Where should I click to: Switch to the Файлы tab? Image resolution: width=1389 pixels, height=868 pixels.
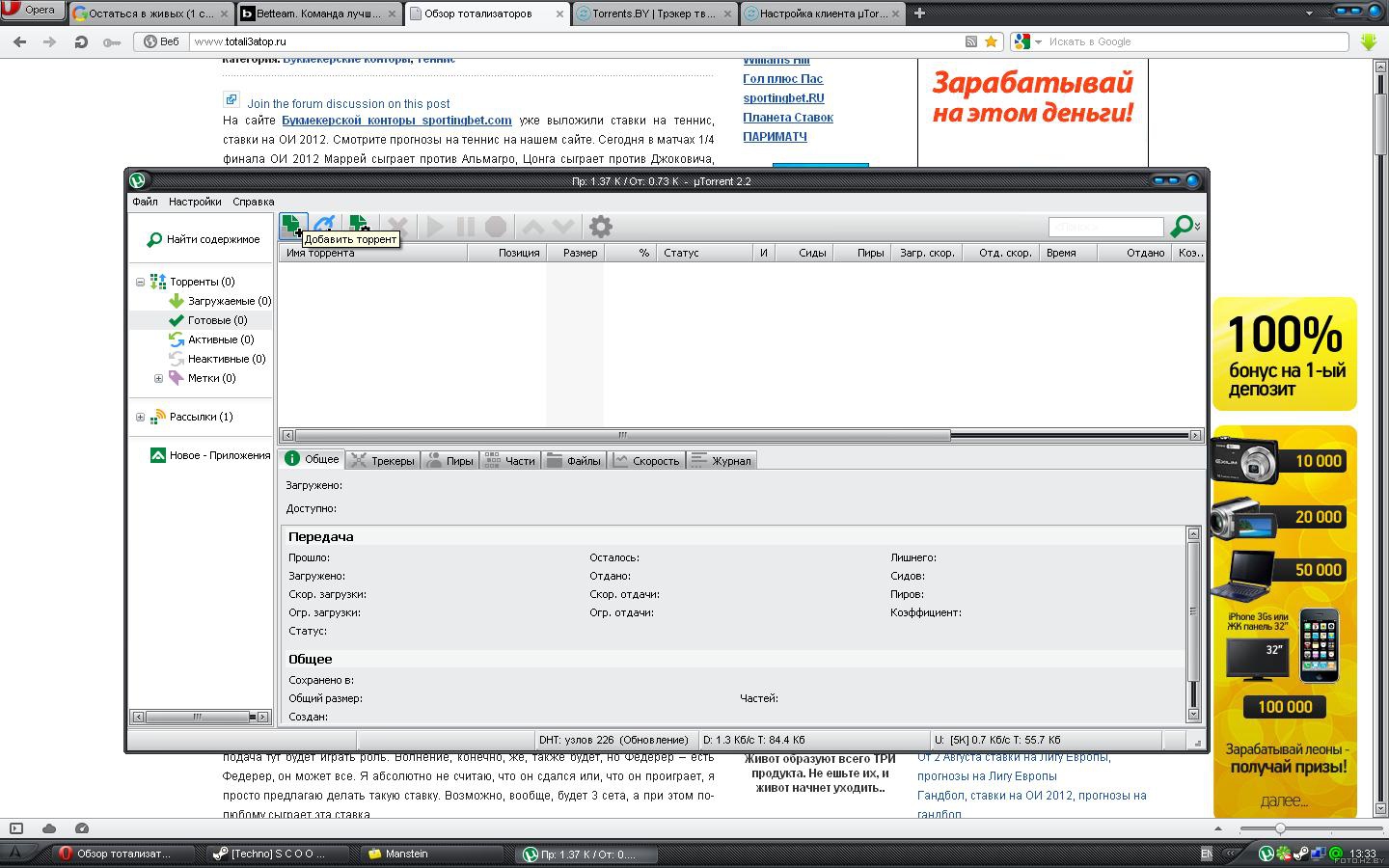[574, 461]
